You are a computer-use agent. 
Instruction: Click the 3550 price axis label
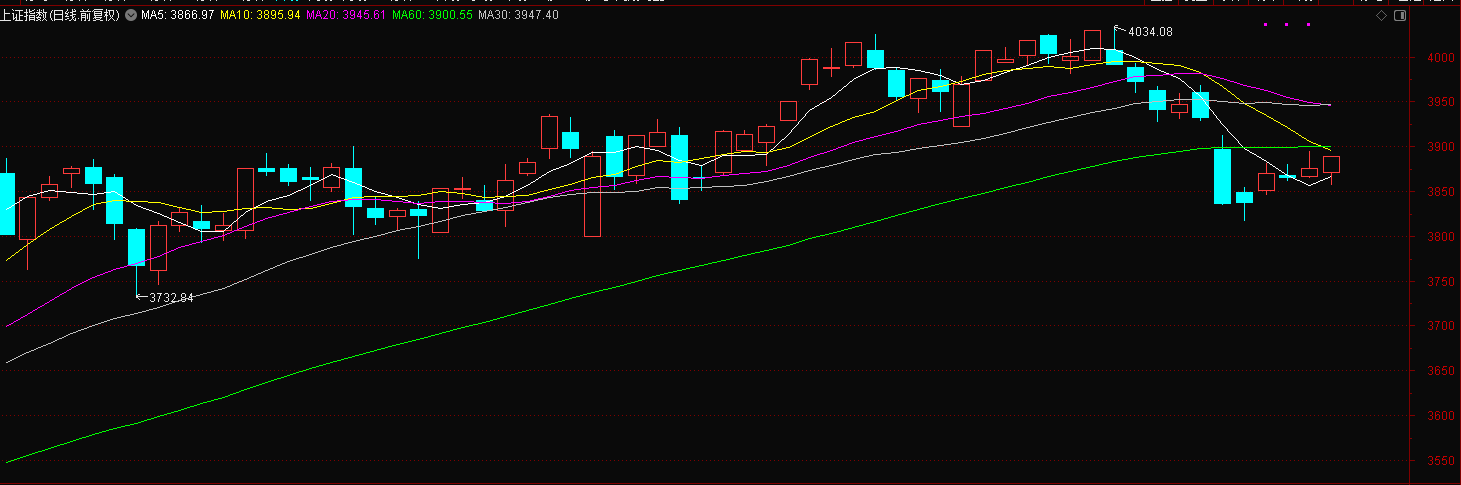pyautogui.click(x=1441, y=461)
